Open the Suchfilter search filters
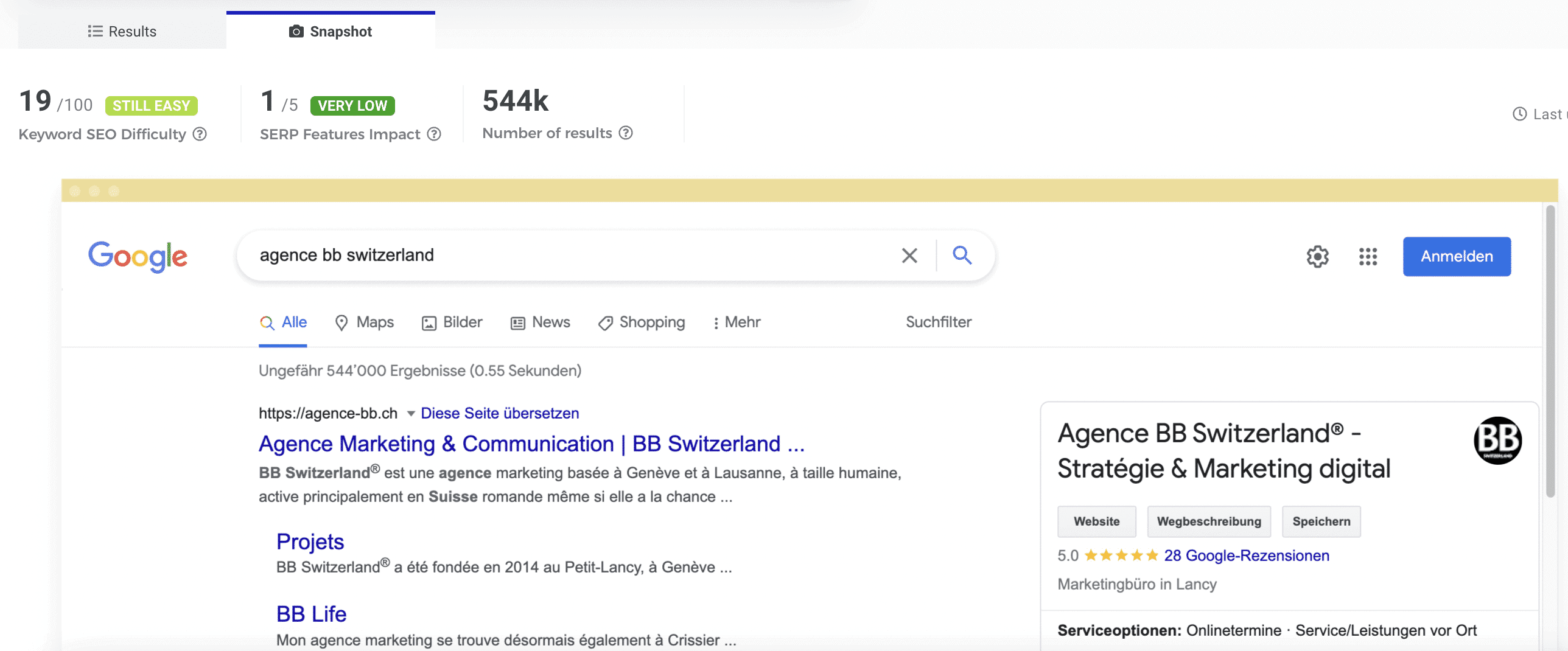 point(938,322)
